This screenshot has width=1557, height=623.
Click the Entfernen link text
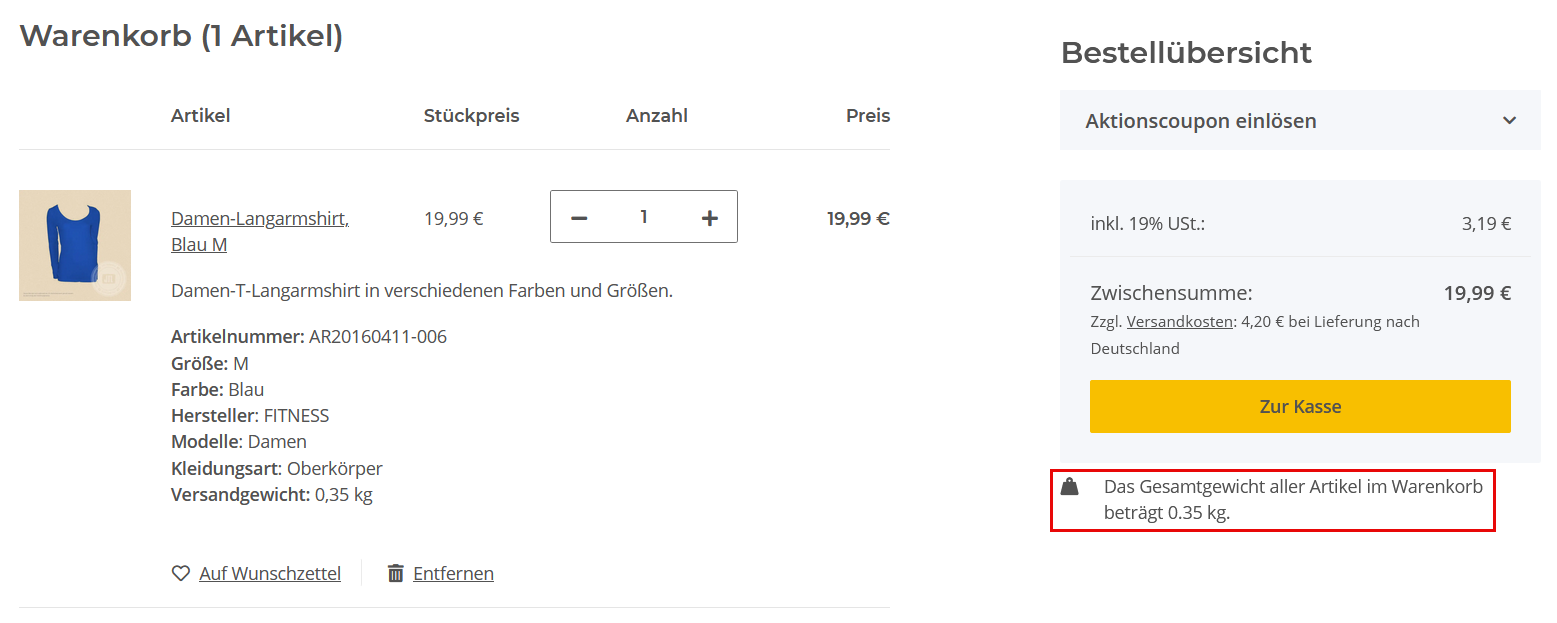point(453,574)
